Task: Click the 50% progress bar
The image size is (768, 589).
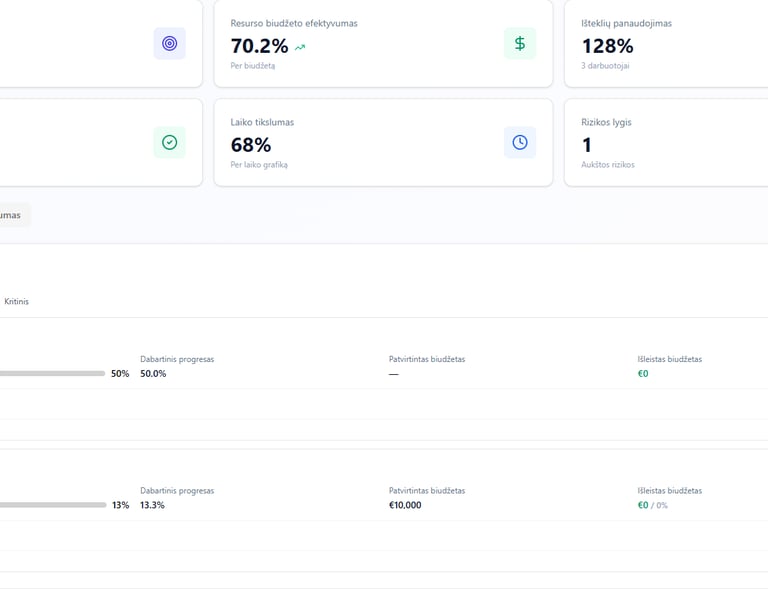Action: coord(52,374)
